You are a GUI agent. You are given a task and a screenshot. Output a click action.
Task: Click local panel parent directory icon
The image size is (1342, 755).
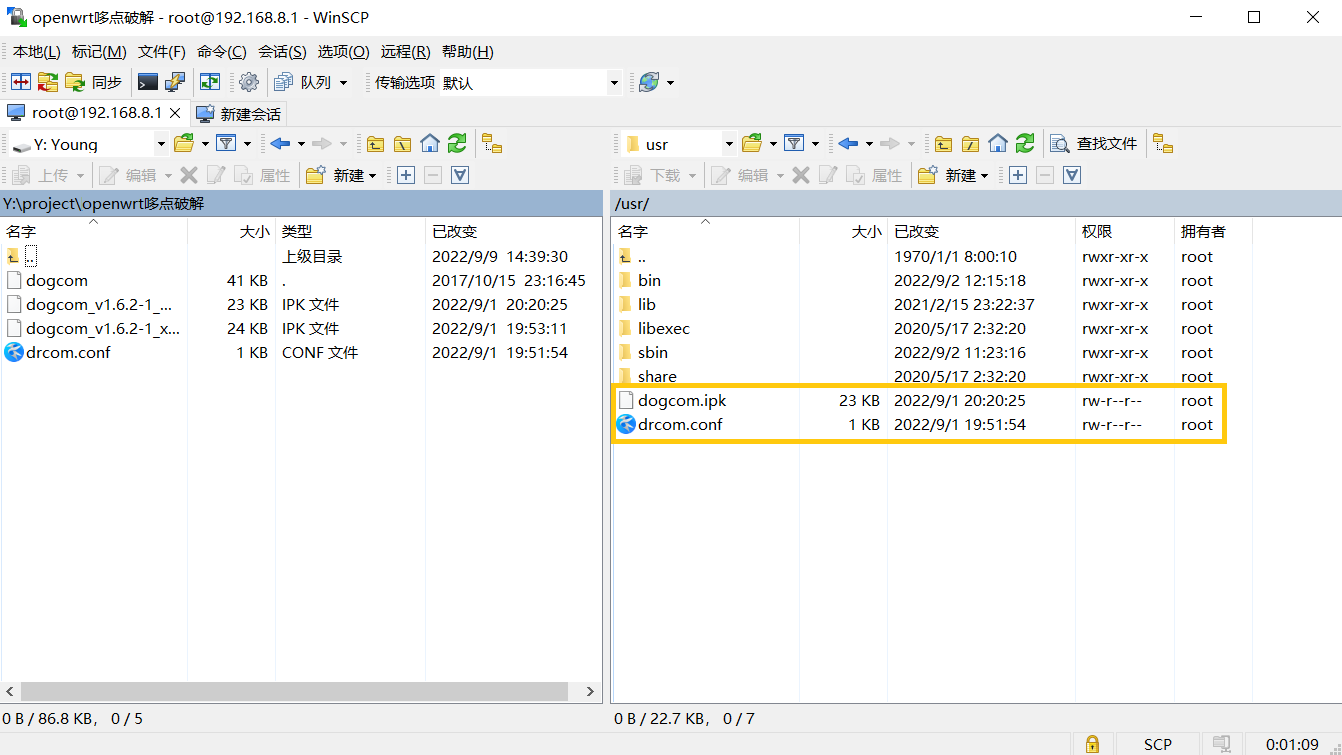[376, 144]
